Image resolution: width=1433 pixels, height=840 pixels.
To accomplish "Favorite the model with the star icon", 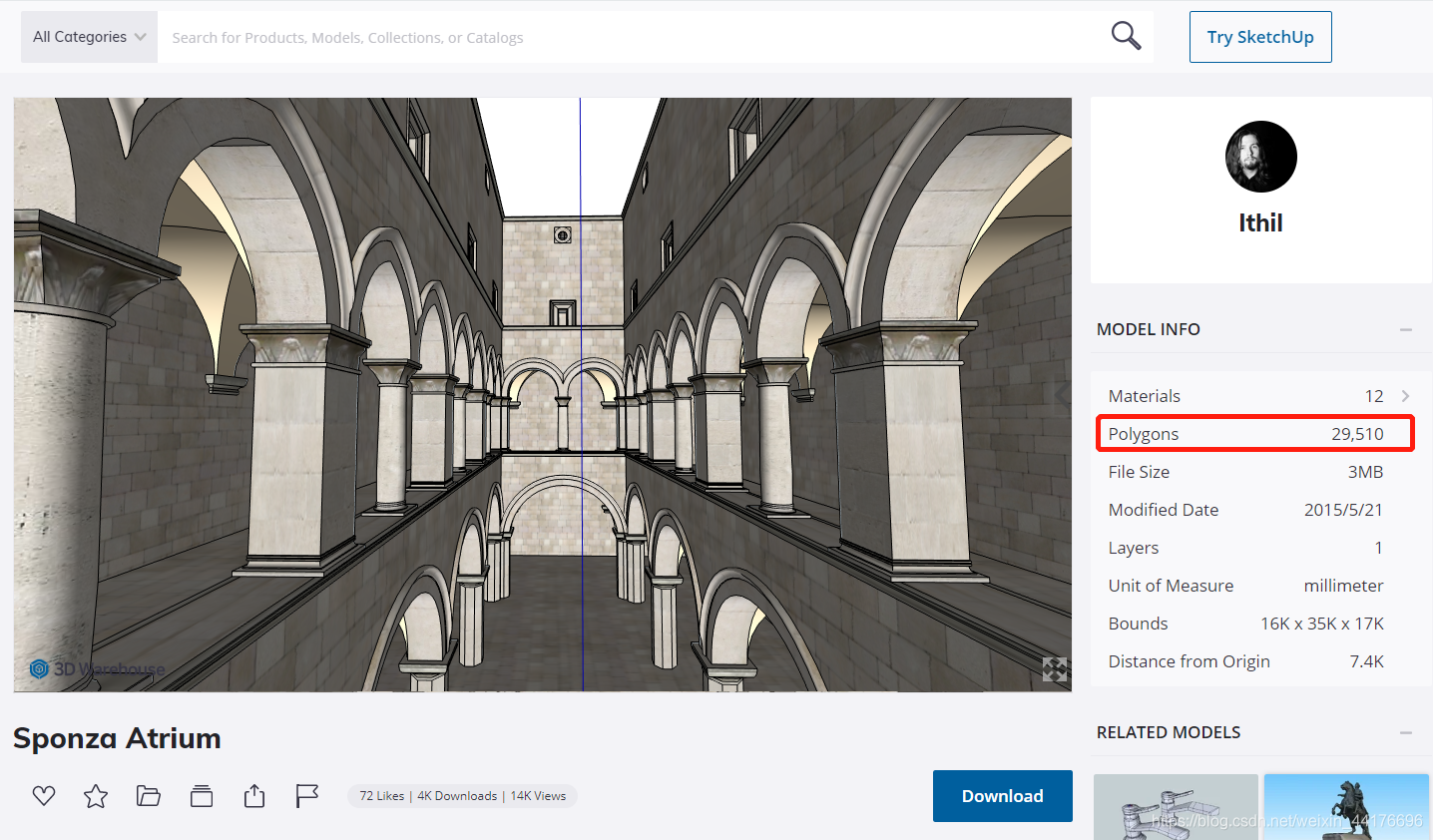I will (x=96, y=795).
